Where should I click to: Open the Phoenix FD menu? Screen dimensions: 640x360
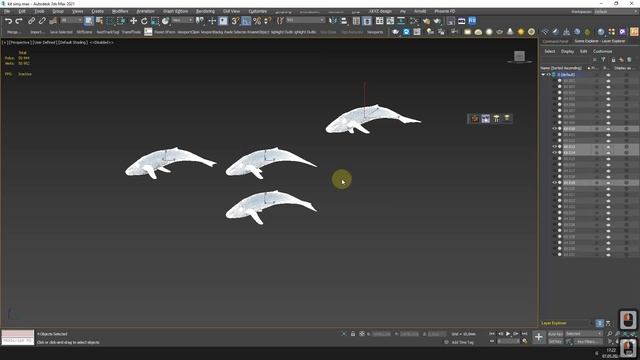(444, 11)
